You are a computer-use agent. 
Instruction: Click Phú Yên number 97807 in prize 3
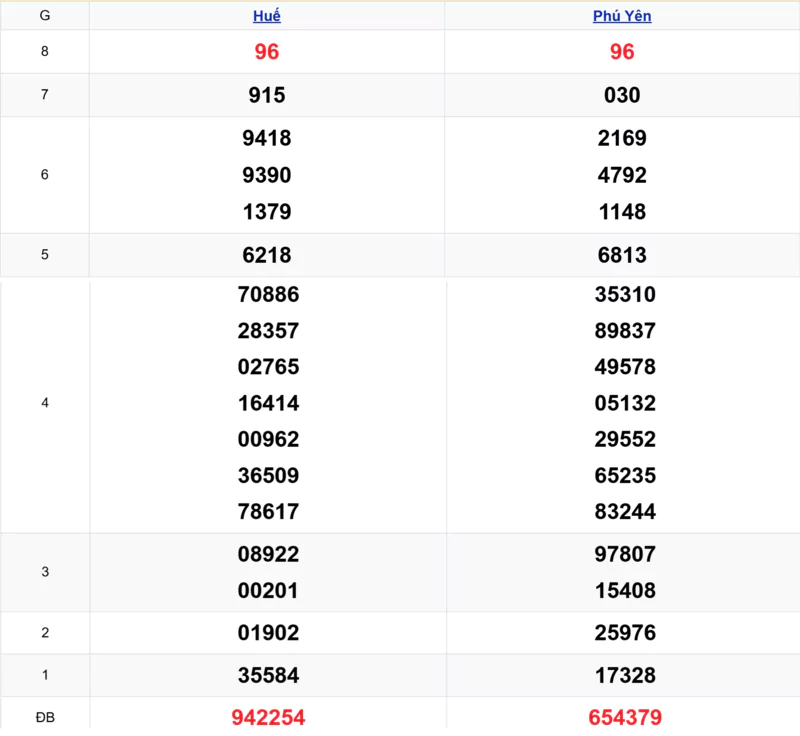(626, 554)
